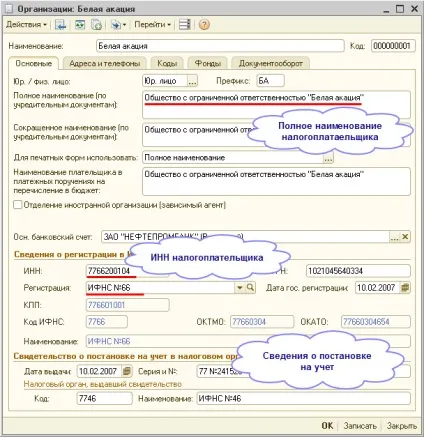This screenshot has width=424, height=437.
Task: Click the help question mark icon
Action: 204,25
